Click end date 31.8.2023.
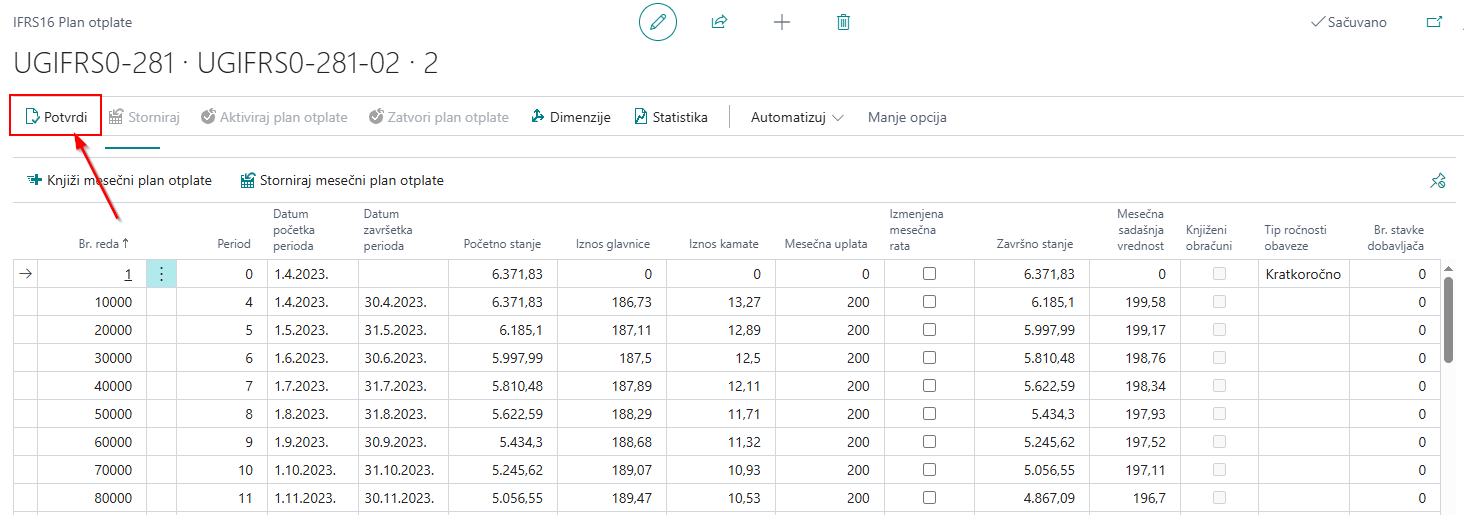 point(395,414)
